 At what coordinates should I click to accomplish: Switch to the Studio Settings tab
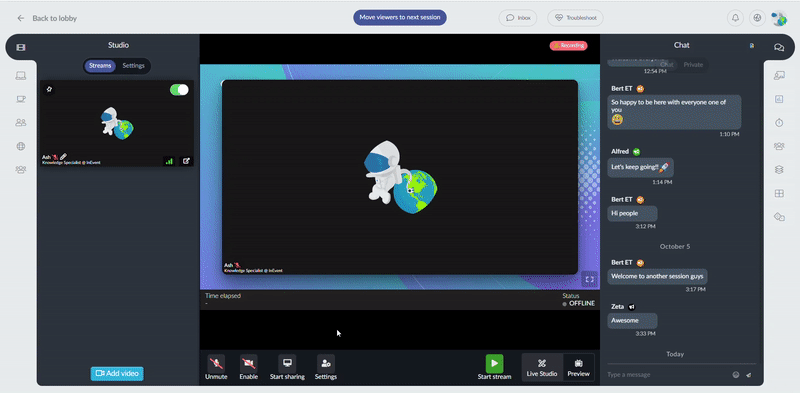pyautogui.click(x=133, y=66)
